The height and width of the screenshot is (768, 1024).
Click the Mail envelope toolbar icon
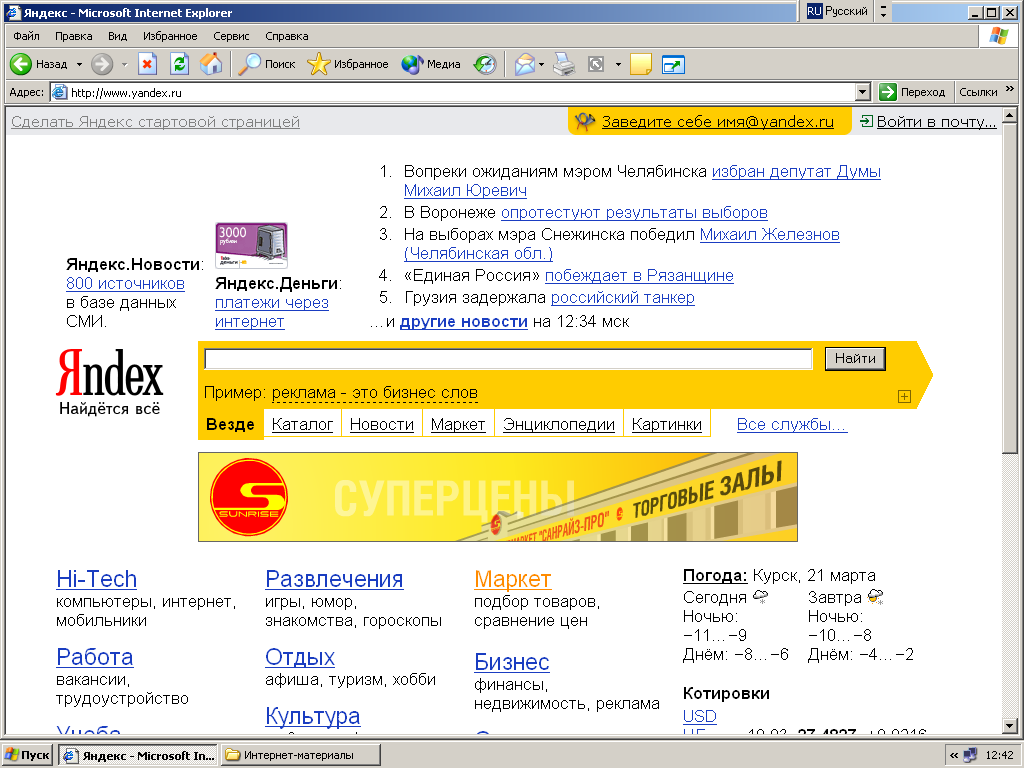525,64
